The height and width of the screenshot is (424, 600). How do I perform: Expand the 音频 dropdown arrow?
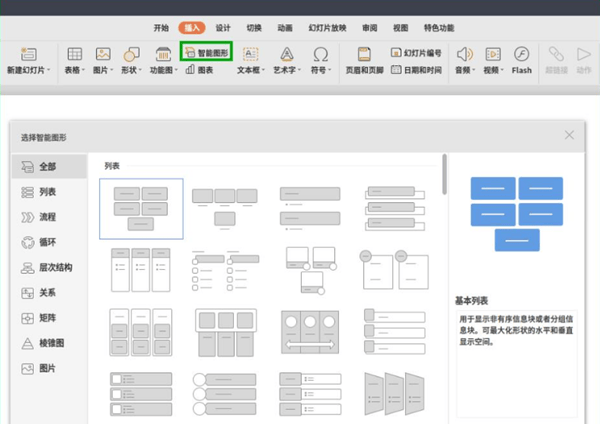pos(474,70)
